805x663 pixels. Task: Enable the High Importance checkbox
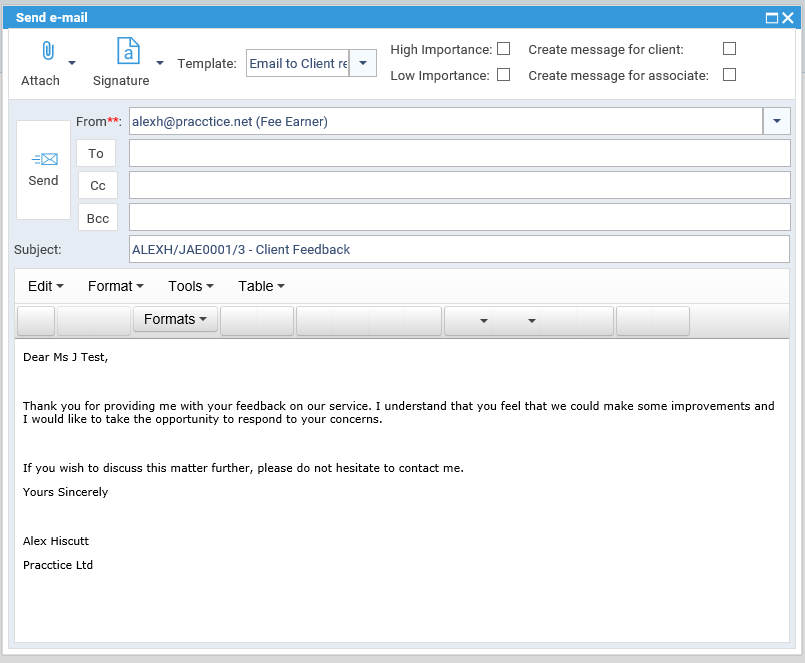coord(504,49)
